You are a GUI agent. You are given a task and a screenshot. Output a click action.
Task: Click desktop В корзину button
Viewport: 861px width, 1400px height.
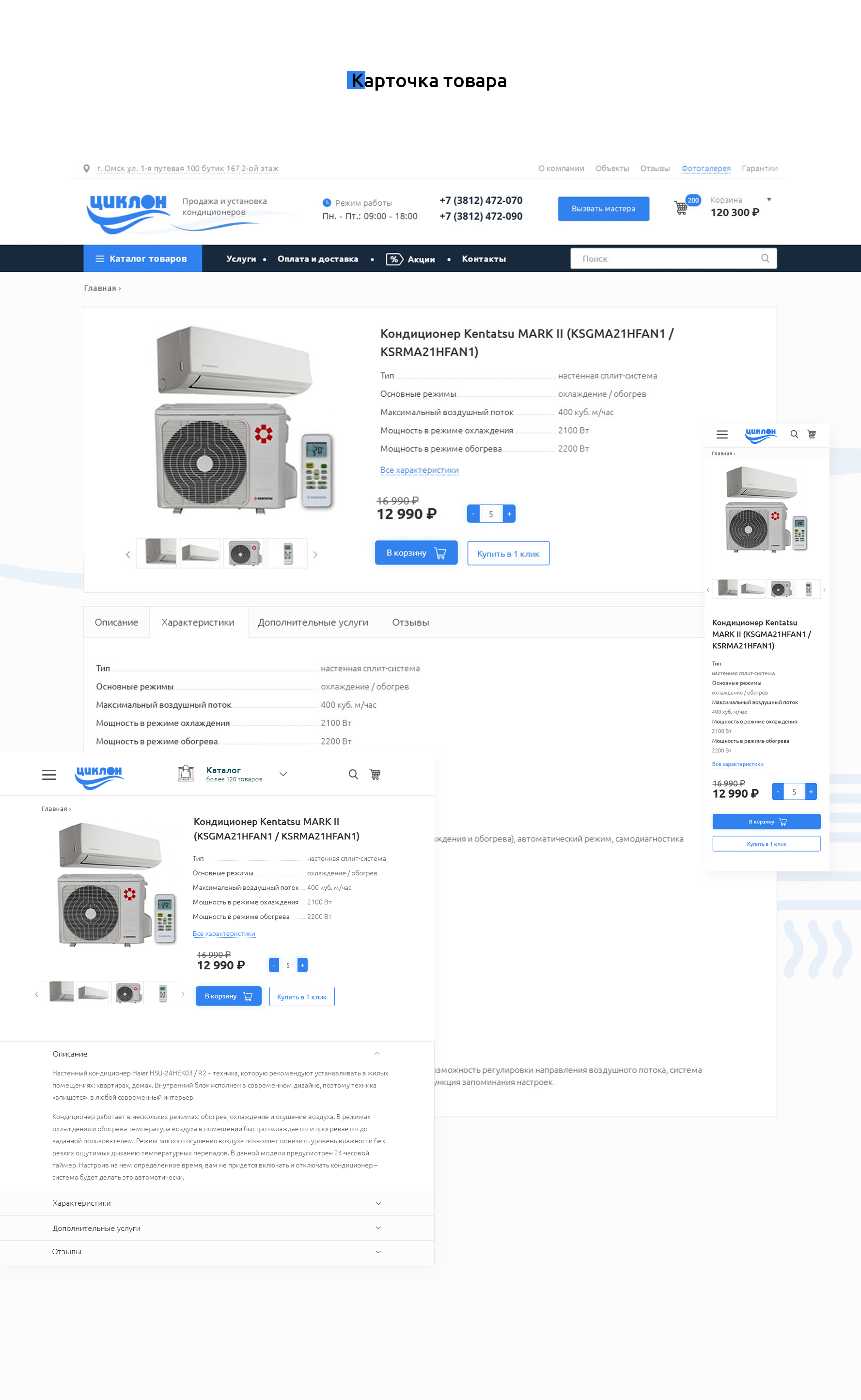(x=416, y=553)
